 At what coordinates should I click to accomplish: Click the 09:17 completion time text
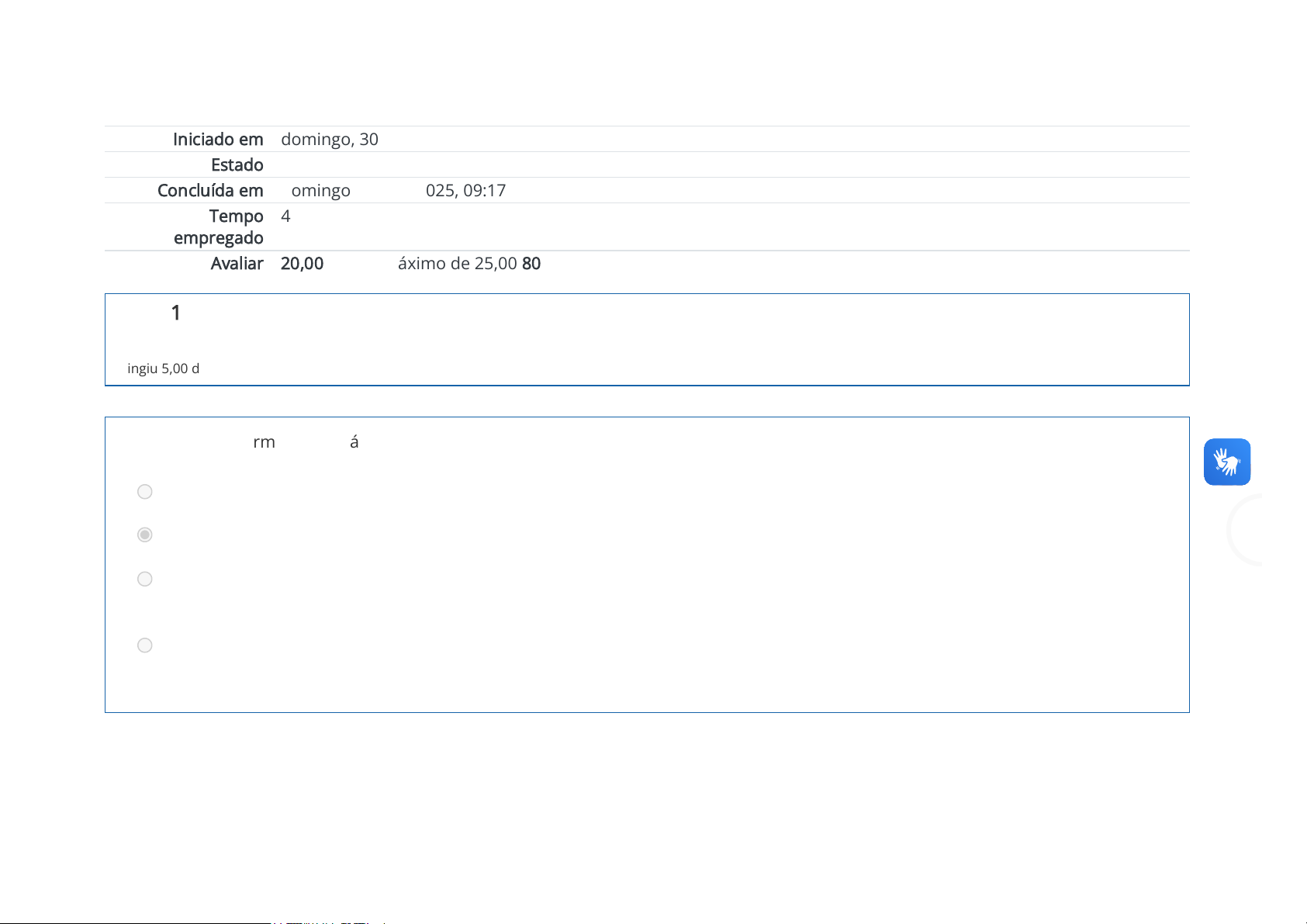[x=484, y=191]
